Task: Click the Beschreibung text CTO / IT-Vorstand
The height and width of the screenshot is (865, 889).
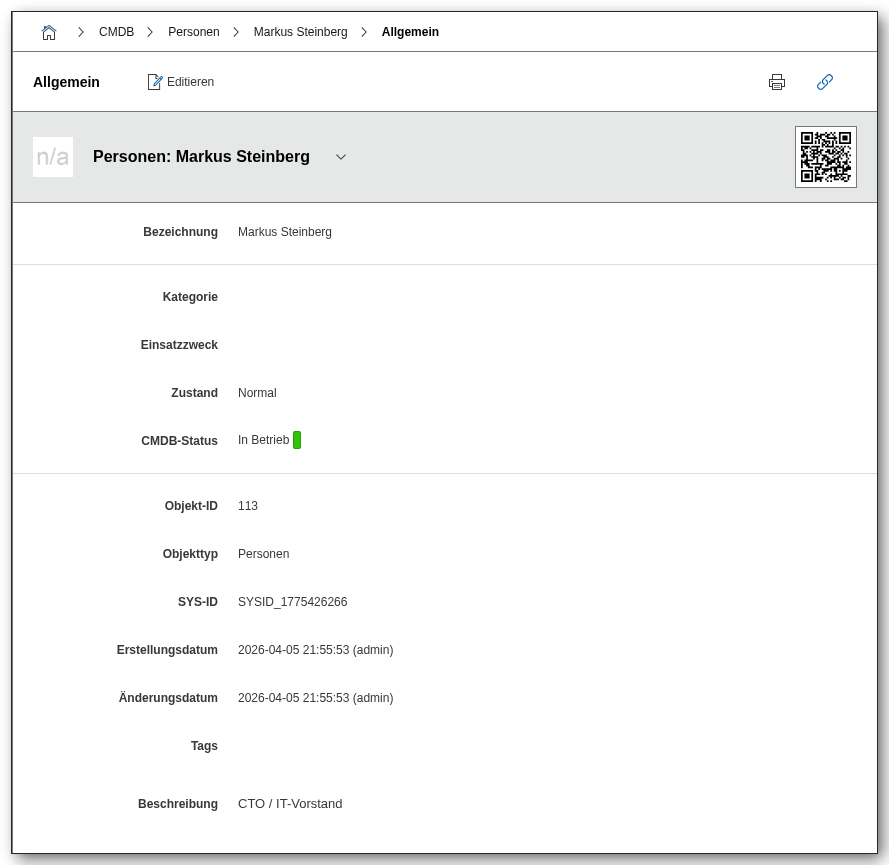Action: (x=290, y=804)
